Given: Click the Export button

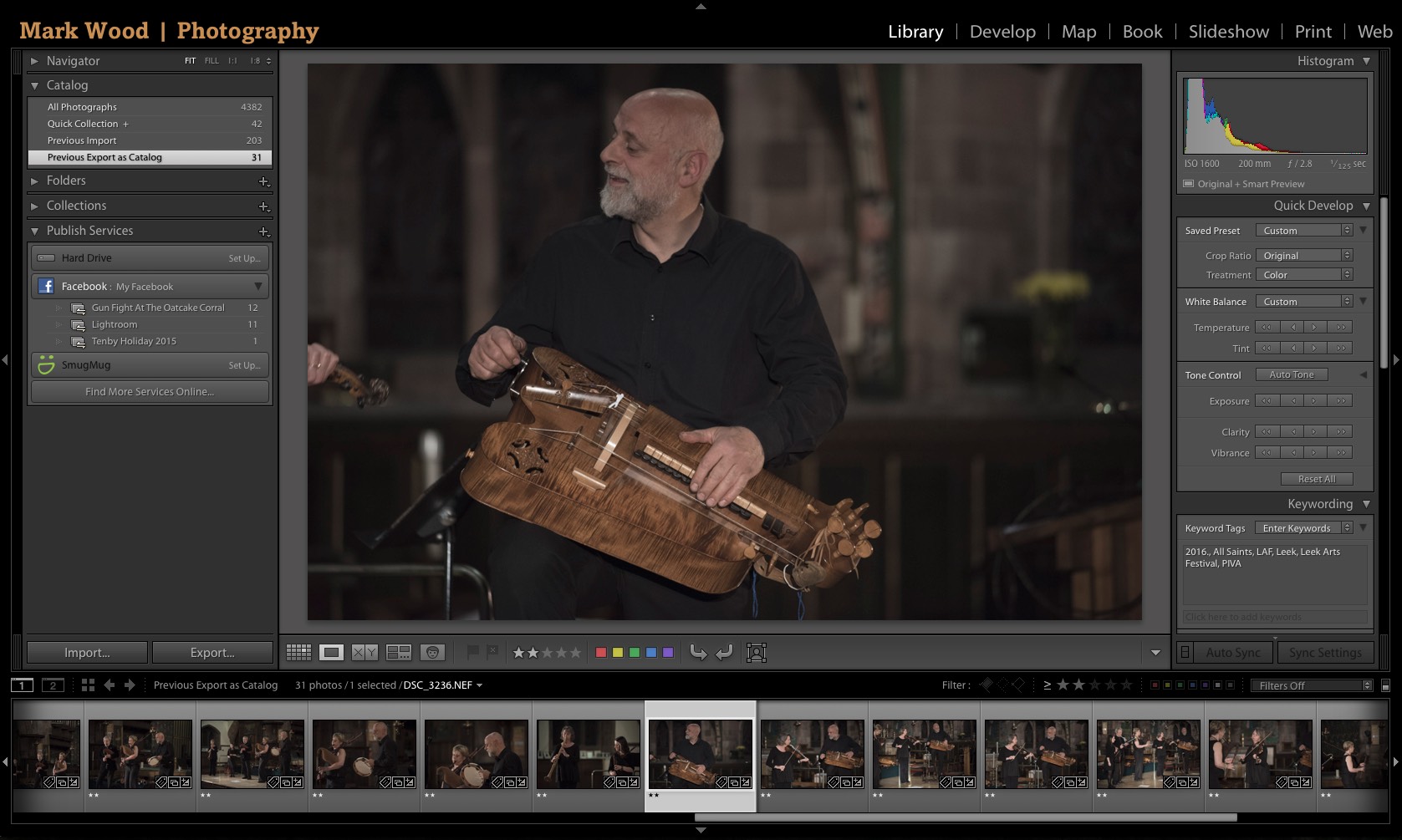Looking at the screenshot, I should click(x=212, y=653).
